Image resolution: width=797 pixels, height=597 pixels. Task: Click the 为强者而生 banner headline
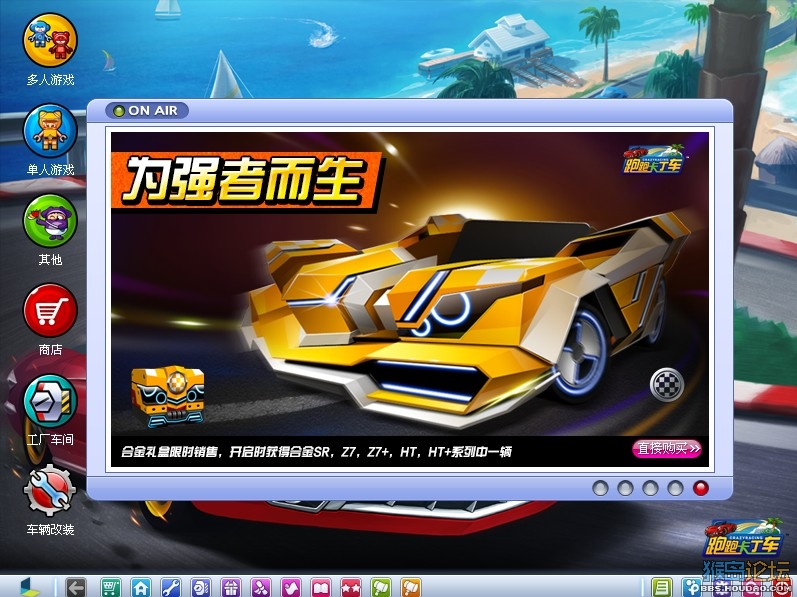(246, 180)
